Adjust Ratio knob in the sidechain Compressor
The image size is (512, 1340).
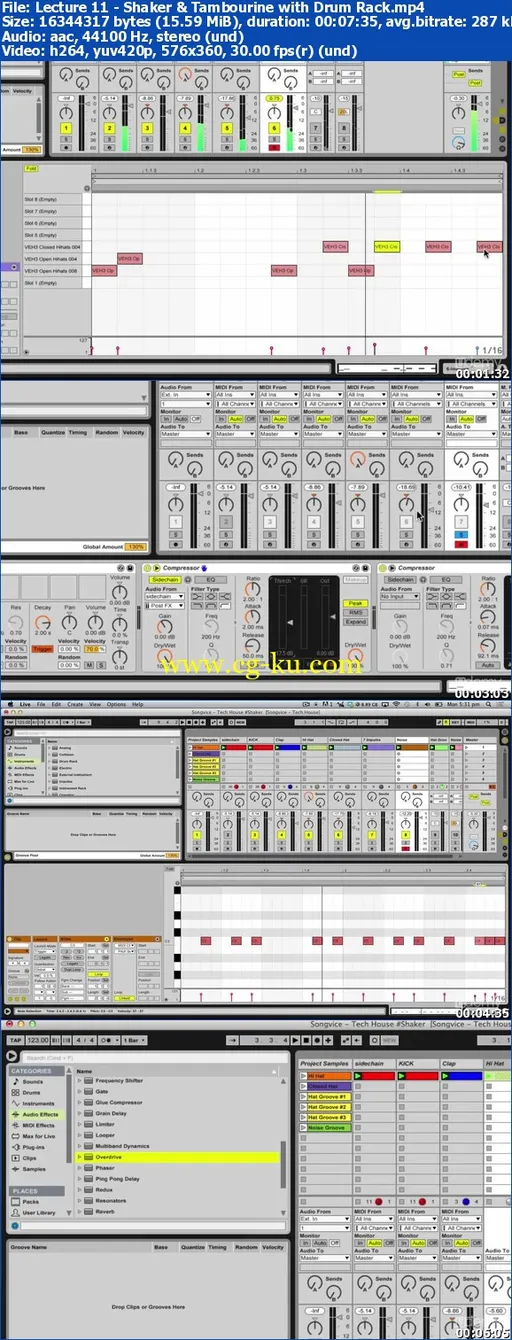tap(252, 591)
